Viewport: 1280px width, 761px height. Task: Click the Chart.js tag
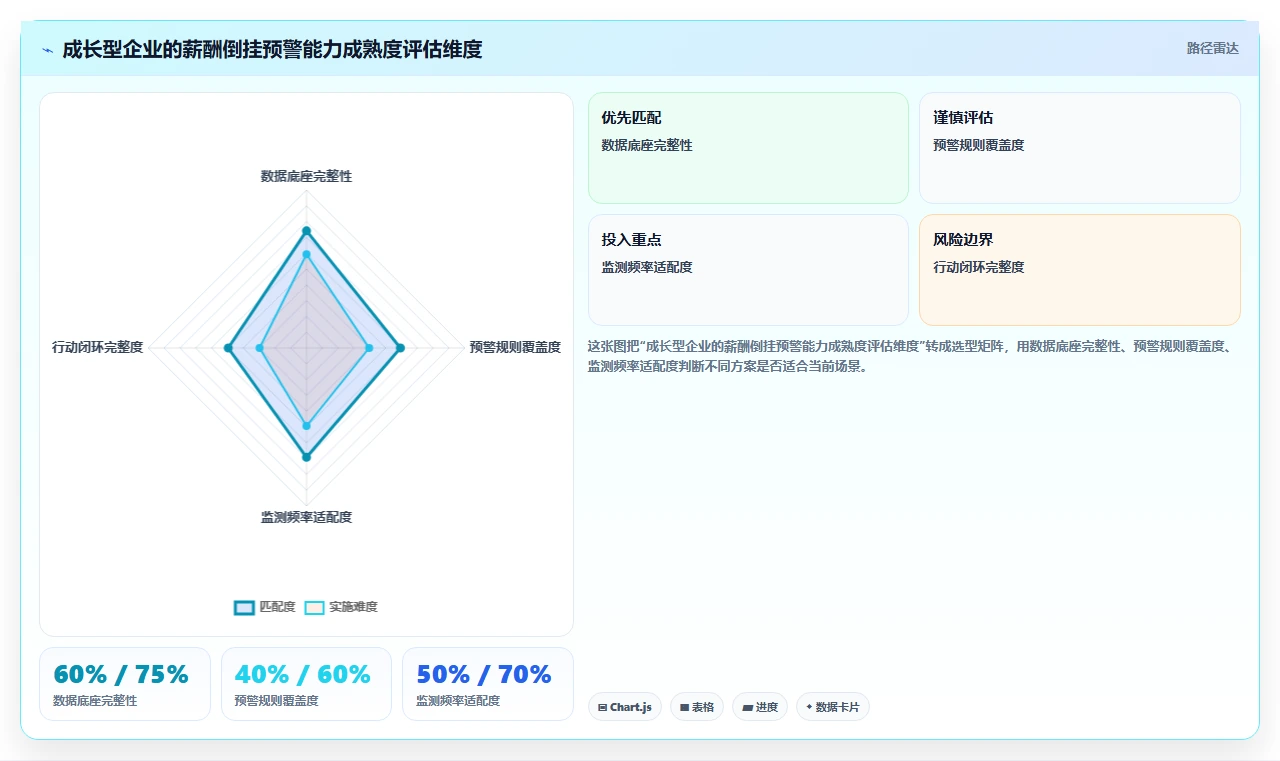coord(624,707)
